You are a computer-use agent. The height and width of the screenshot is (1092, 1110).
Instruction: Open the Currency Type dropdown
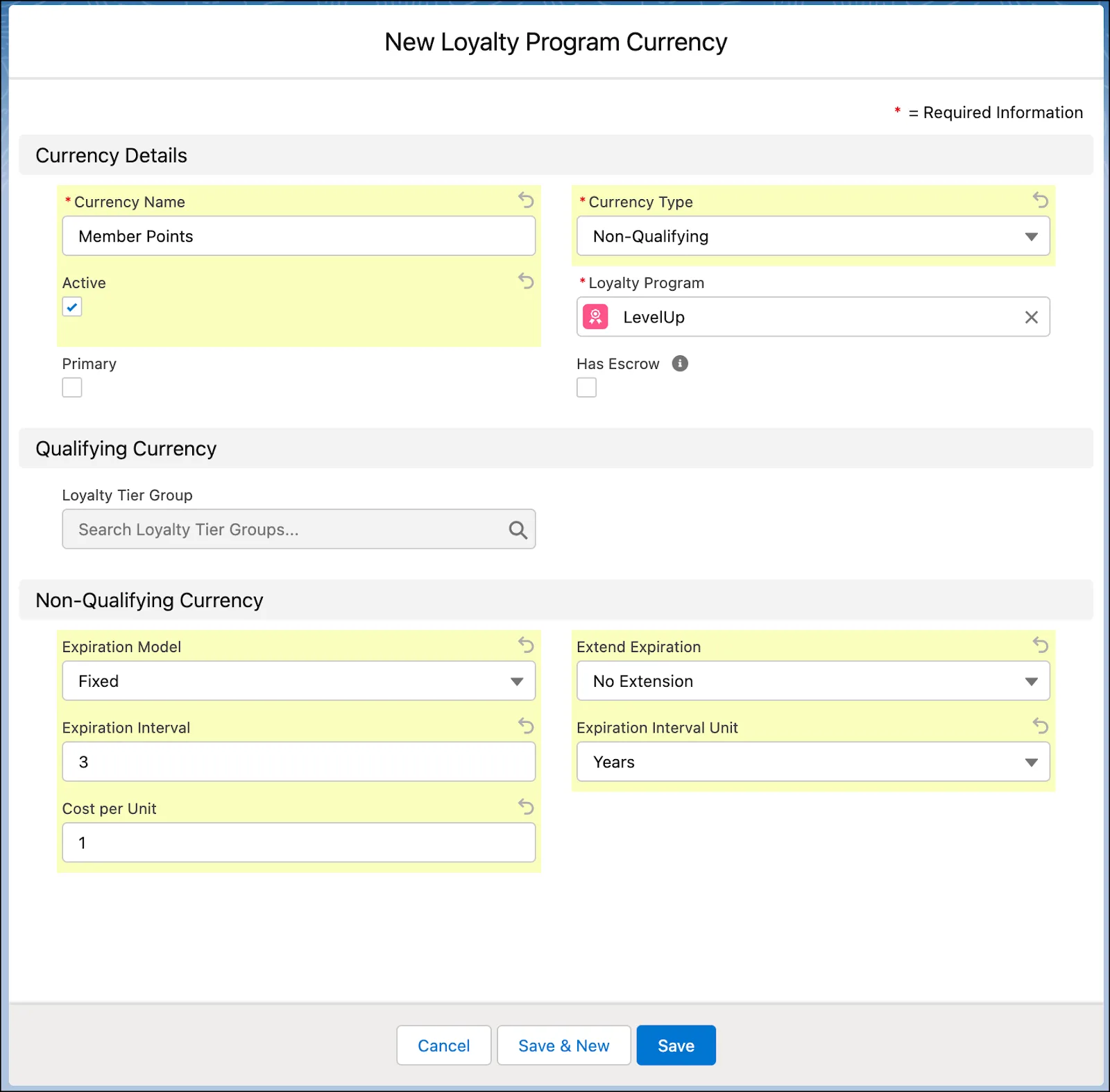point(1032,236)
